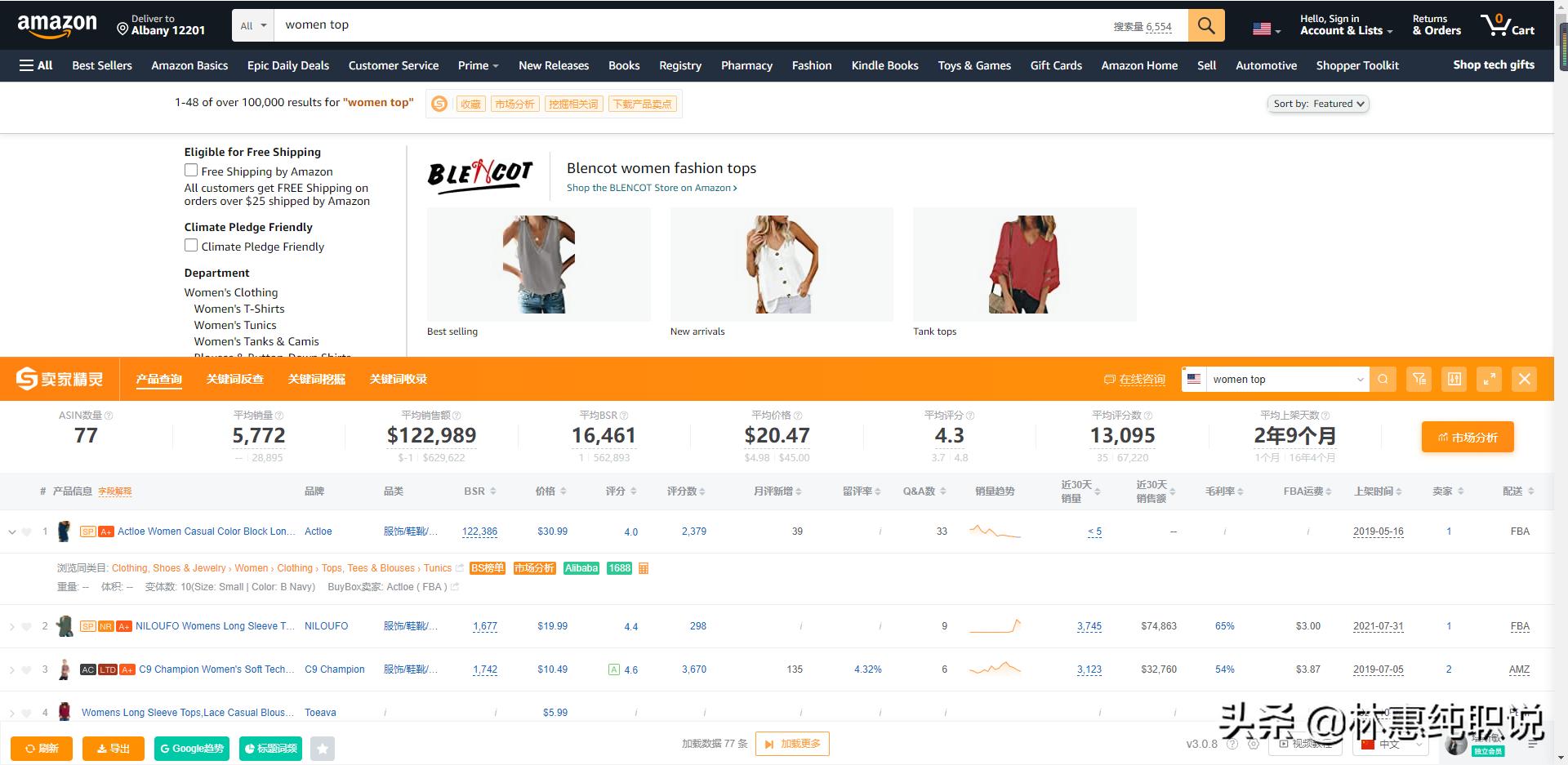Click the 在线咨询 chat bubble icon
The image size is (1568, 765).
coord(1109,379)
